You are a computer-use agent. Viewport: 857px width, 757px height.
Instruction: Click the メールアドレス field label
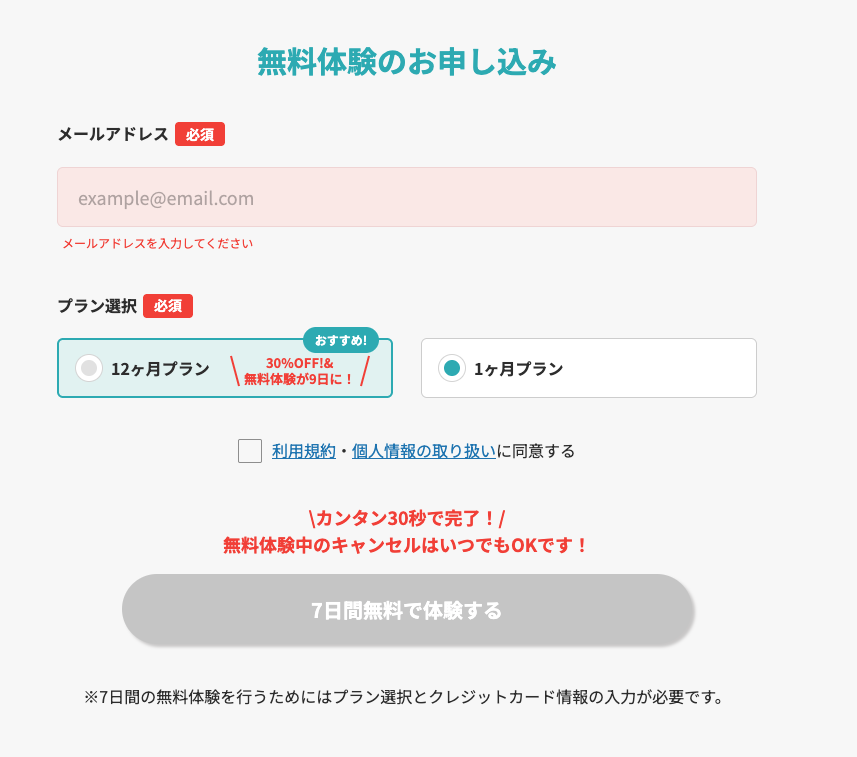click(112, 134)
